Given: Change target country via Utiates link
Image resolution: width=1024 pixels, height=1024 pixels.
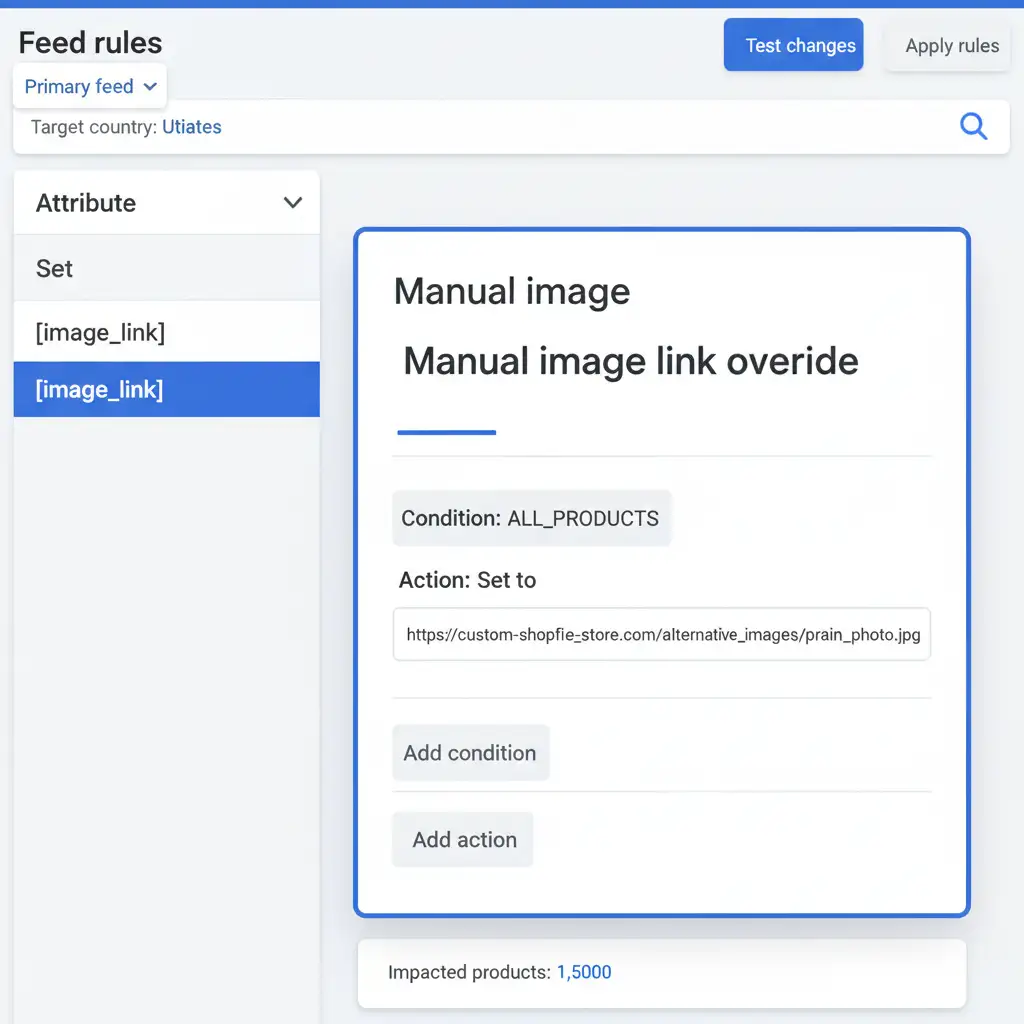Looking at the screenshot, I should click(191, 127).
